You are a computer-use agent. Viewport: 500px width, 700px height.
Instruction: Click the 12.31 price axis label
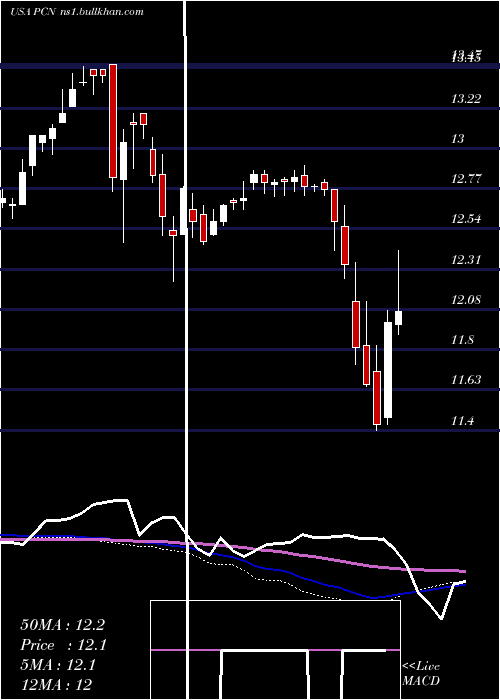coord(466,259)
